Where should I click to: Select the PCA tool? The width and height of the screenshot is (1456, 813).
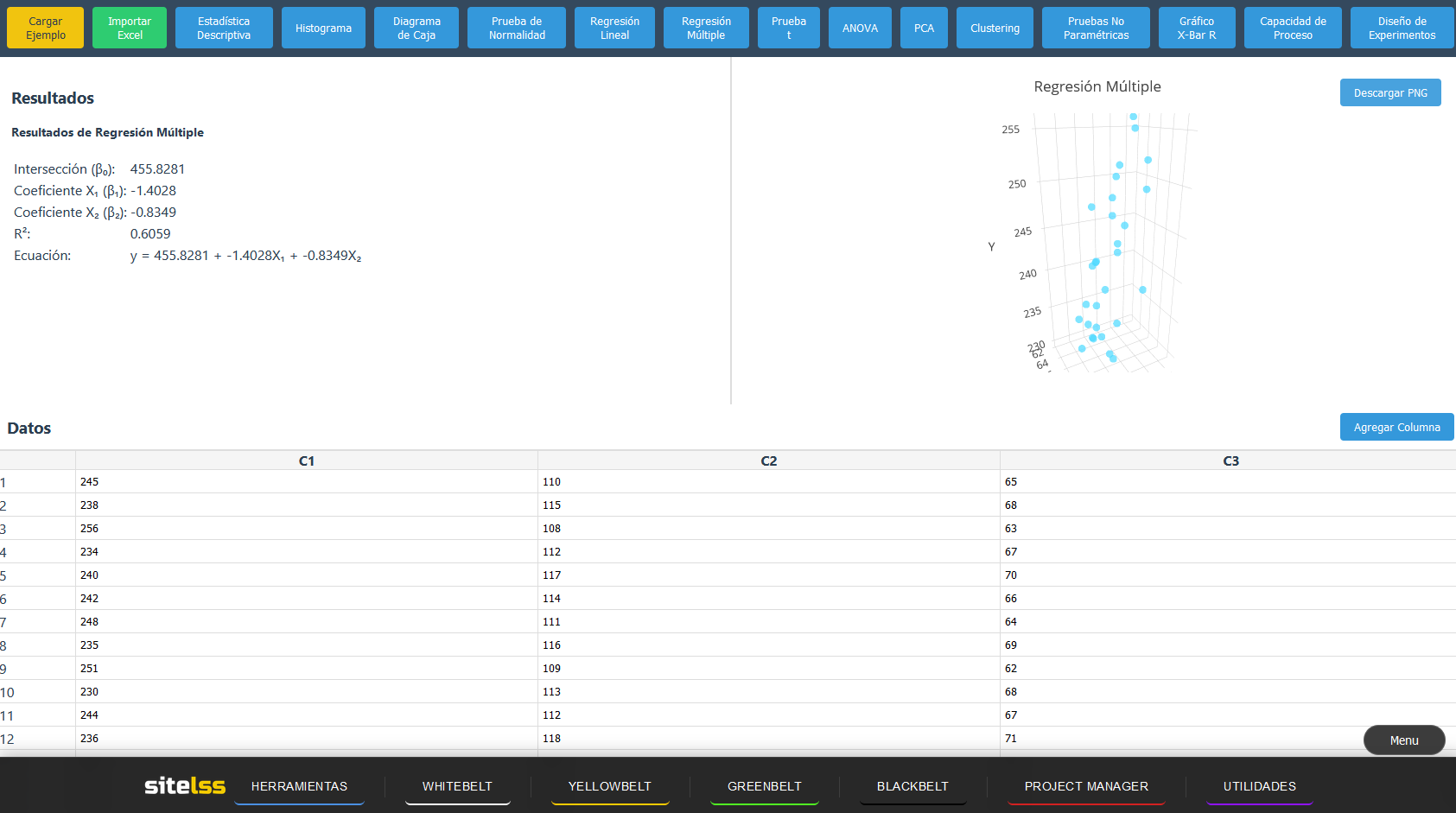pos(924,28)
